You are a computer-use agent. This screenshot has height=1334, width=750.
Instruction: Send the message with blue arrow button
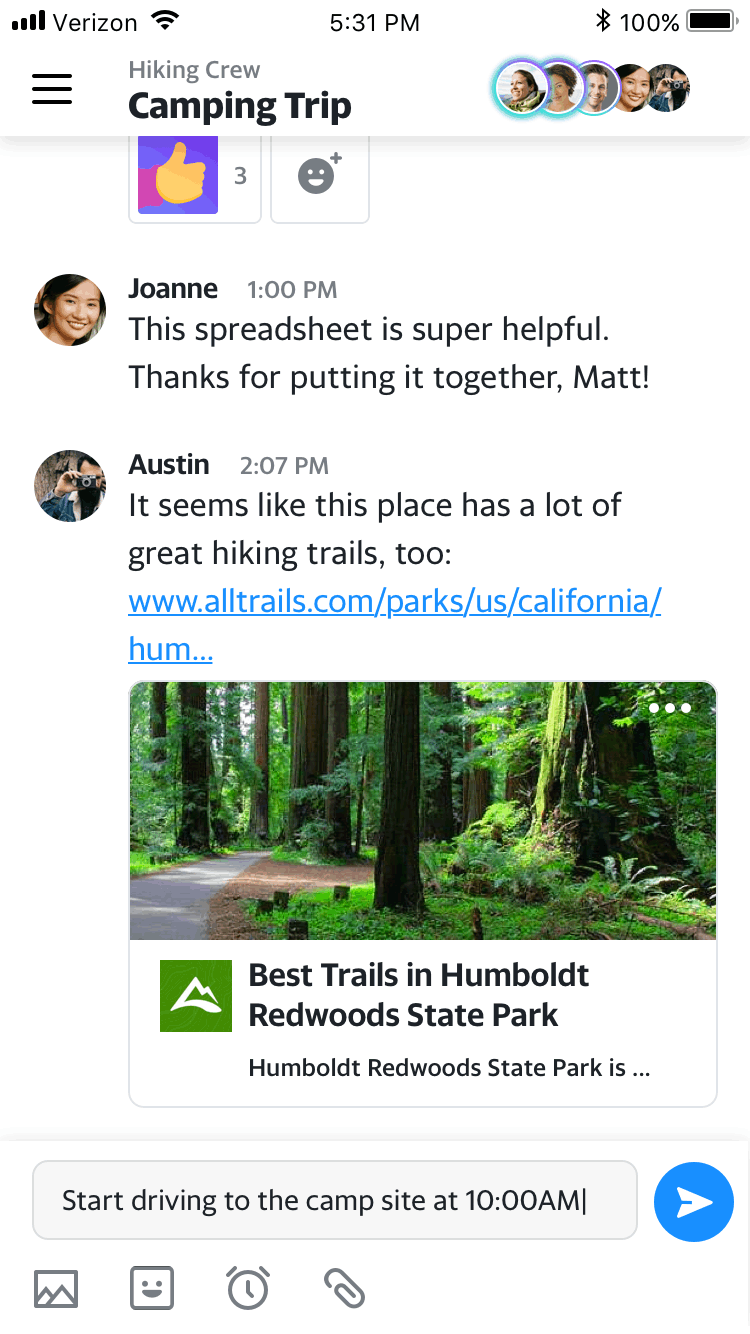(x=693, y=1202)
